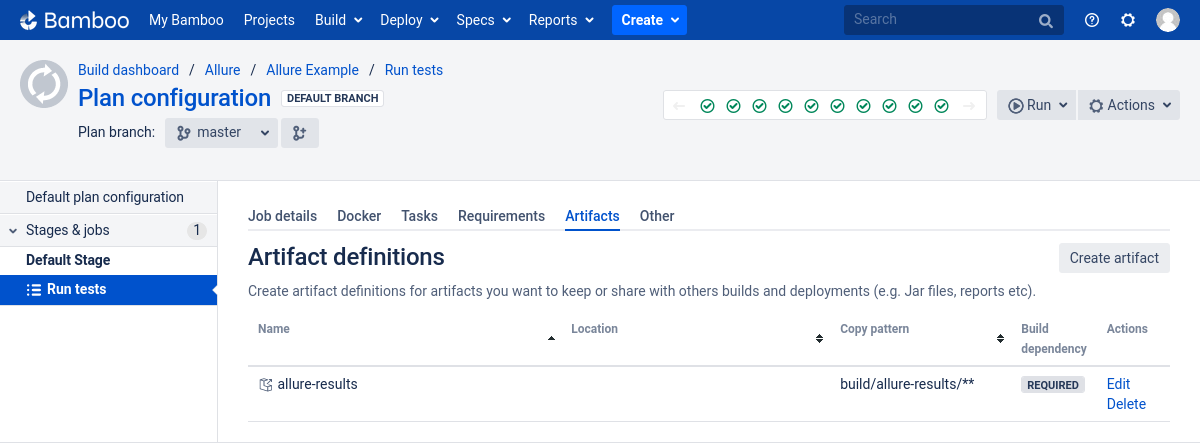Viewport: 1200px width, 443px height.
Task: Click the create plan branch icon button
Action: coord(300,132)
